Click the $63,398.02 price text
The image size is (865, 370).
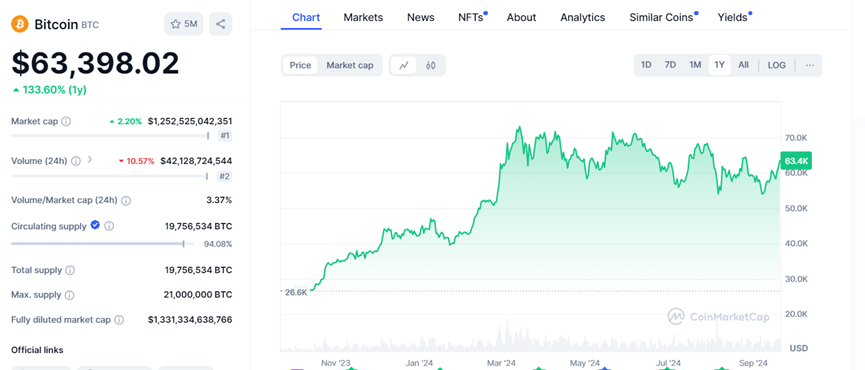point(95,63)
